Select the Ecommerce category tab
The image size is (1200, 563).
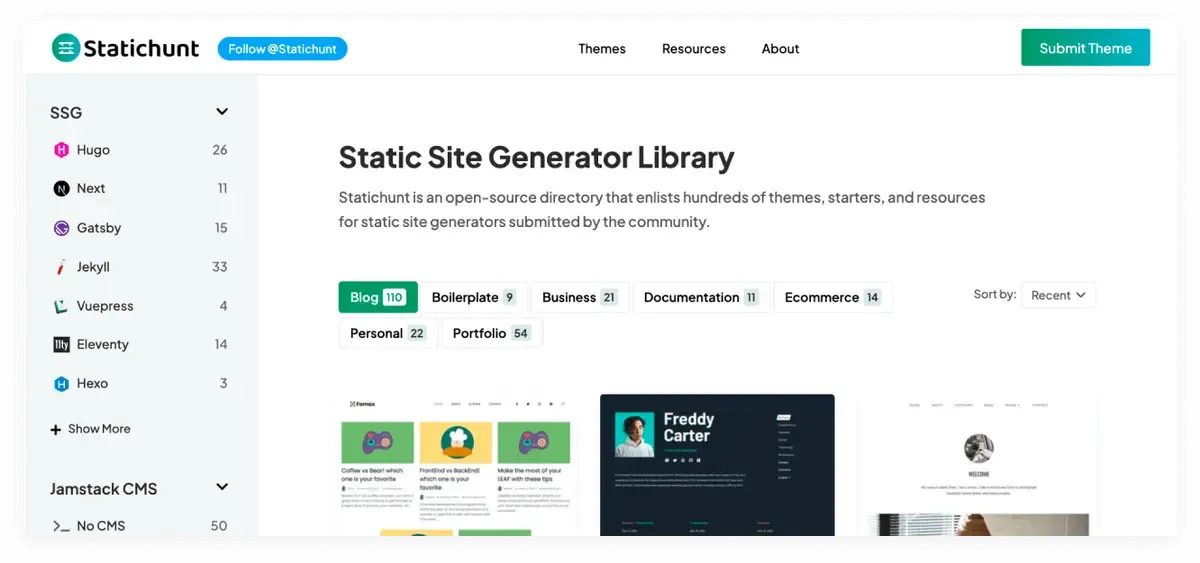[833, 297]
